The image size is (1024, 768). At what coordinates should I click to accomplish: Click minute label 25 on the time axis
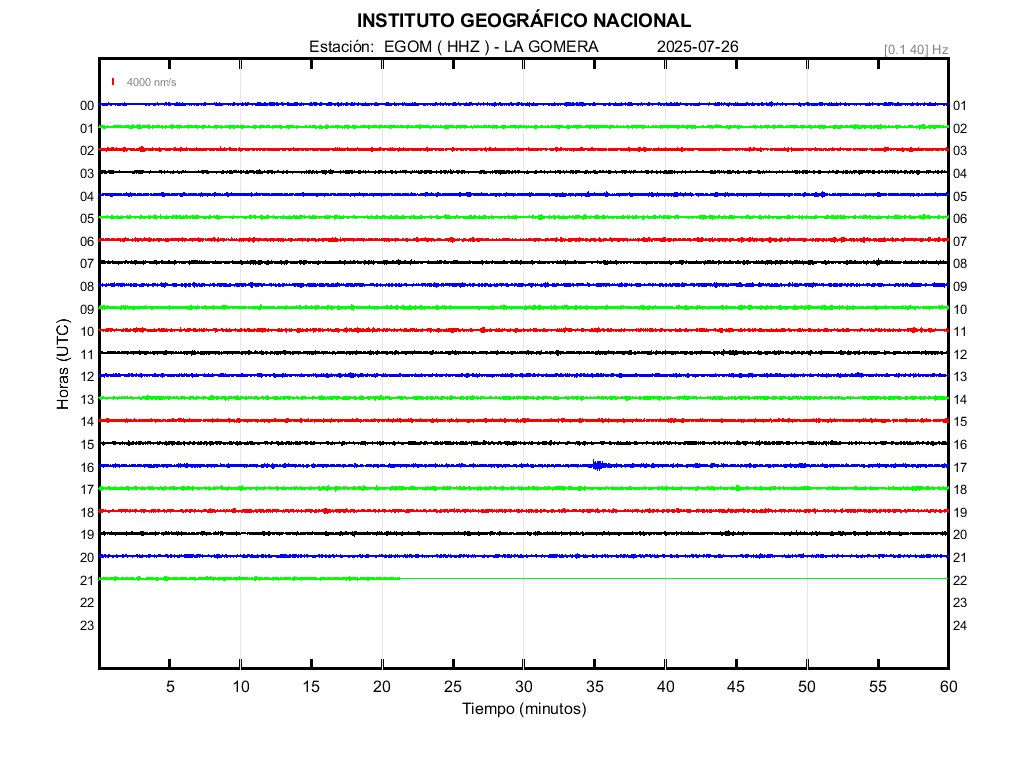453,687
